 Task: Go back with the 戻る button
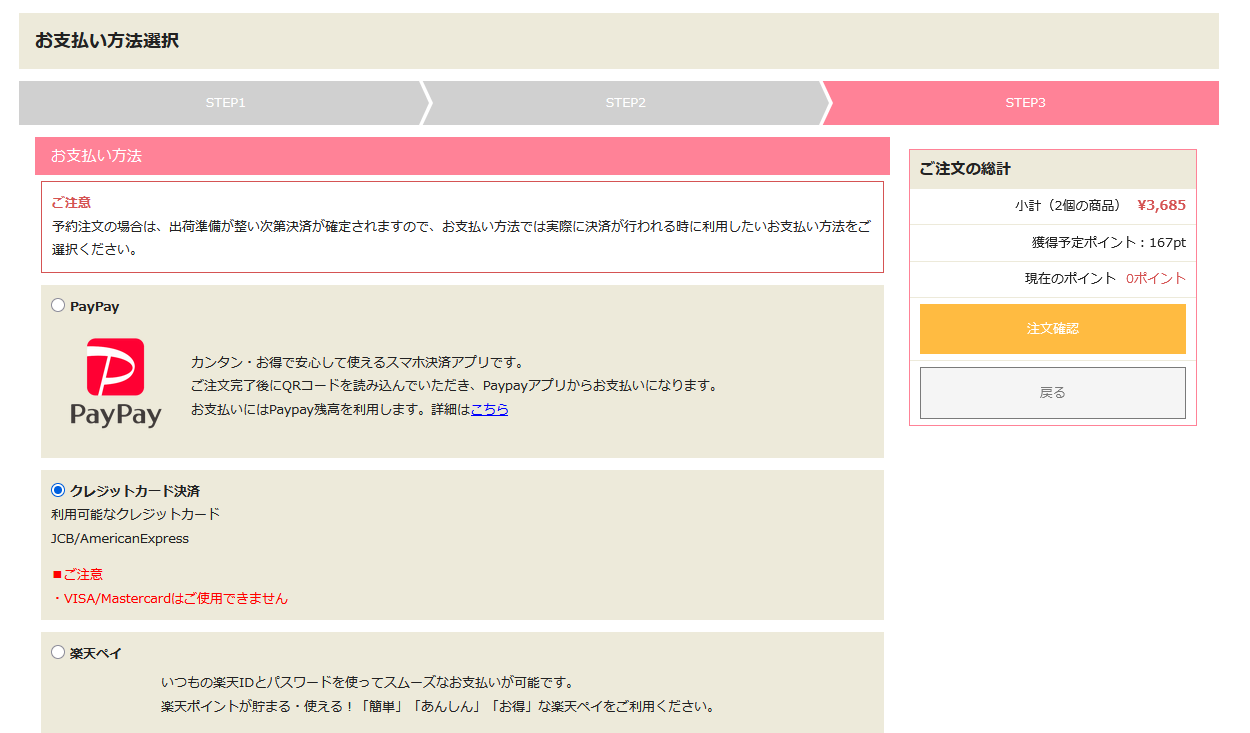(1052, 392)
